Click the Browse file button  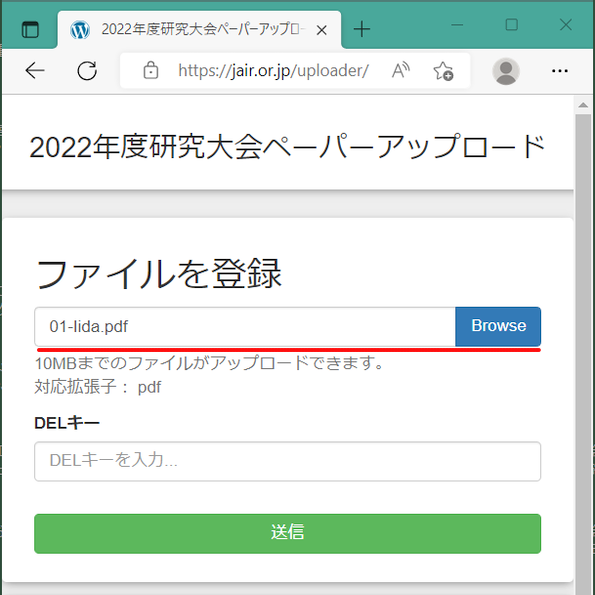tap(498, 326)
